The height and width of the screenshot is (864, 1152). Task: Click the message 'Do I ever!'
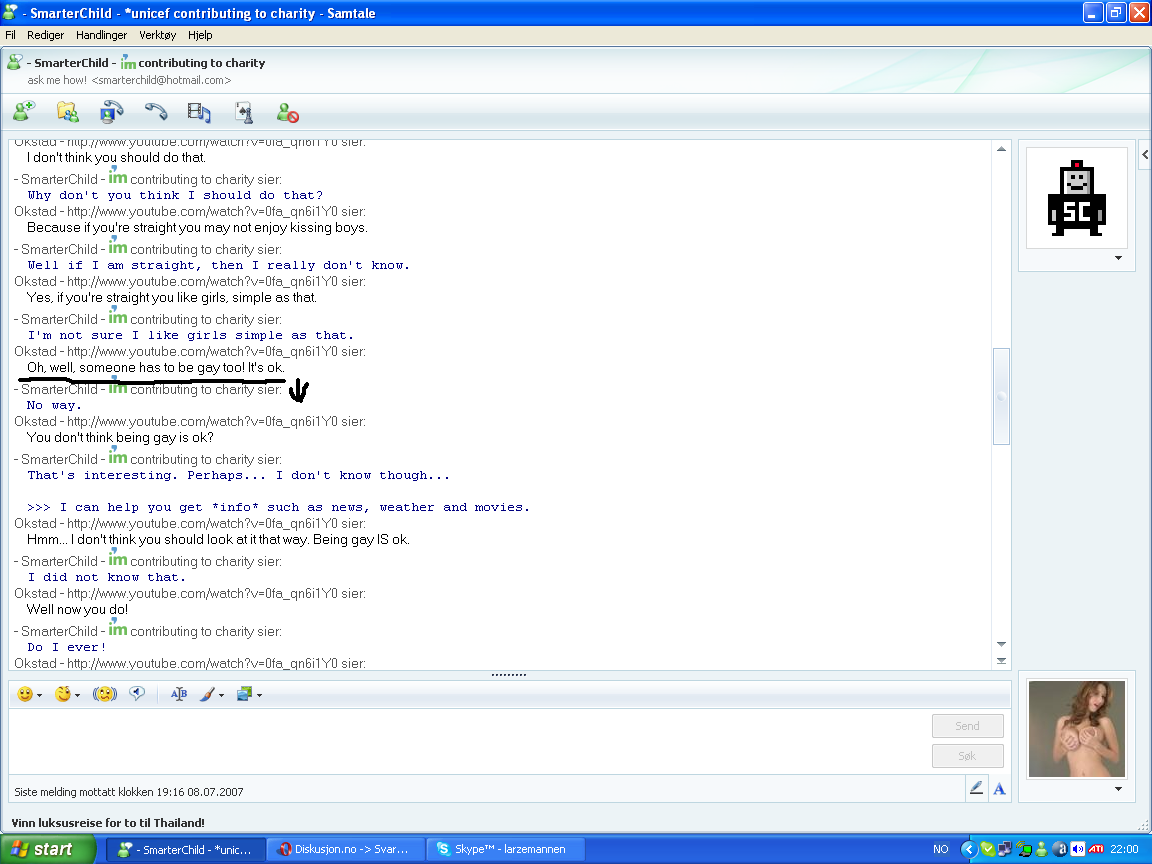point(66,647)
